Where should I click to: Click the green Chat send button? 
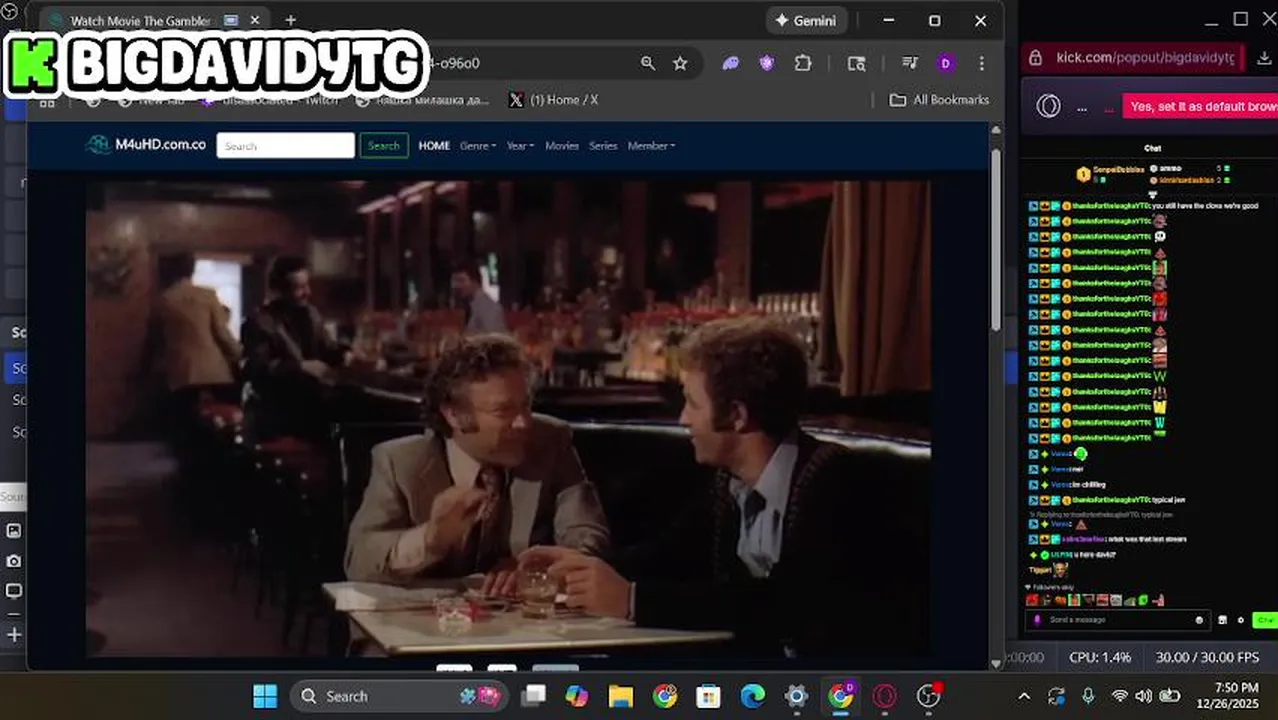pos(1265,620)
